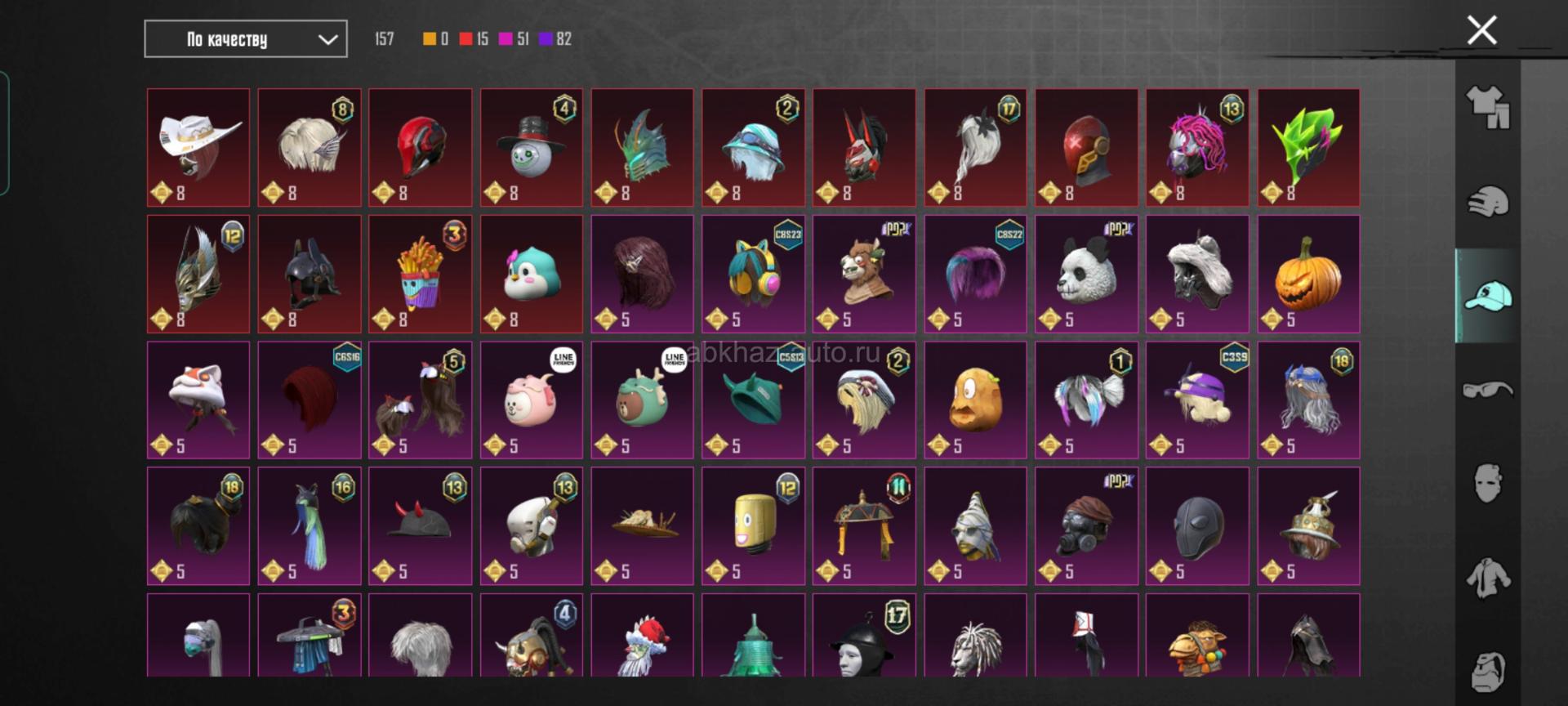The height and width of the screenshot is (706, 1568).
Task: Select the helmet category icon
Action: click(x=1488, y=202)
